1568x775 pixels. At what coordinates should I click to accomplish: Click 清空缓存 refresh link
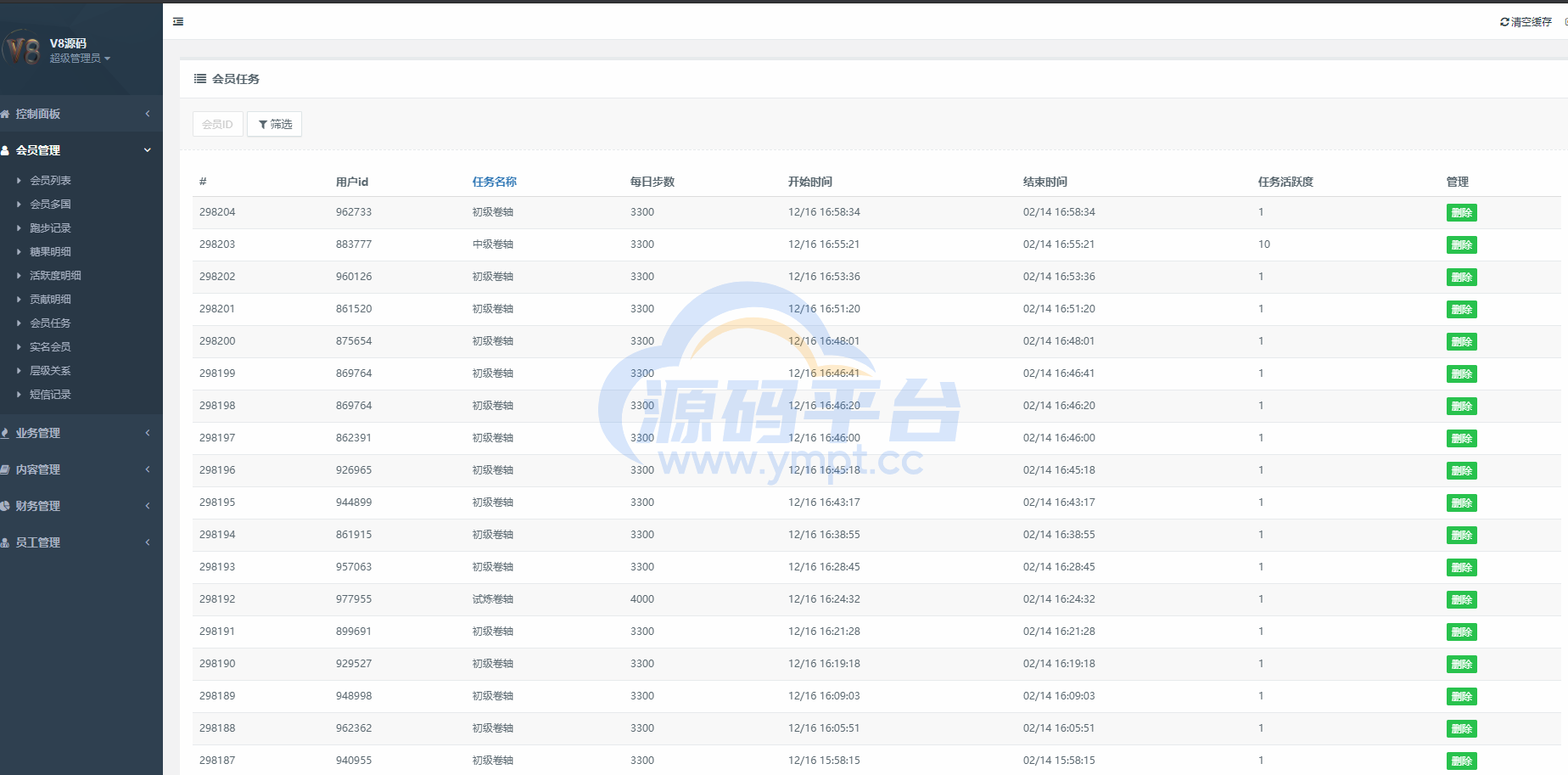pos(1526,22)
